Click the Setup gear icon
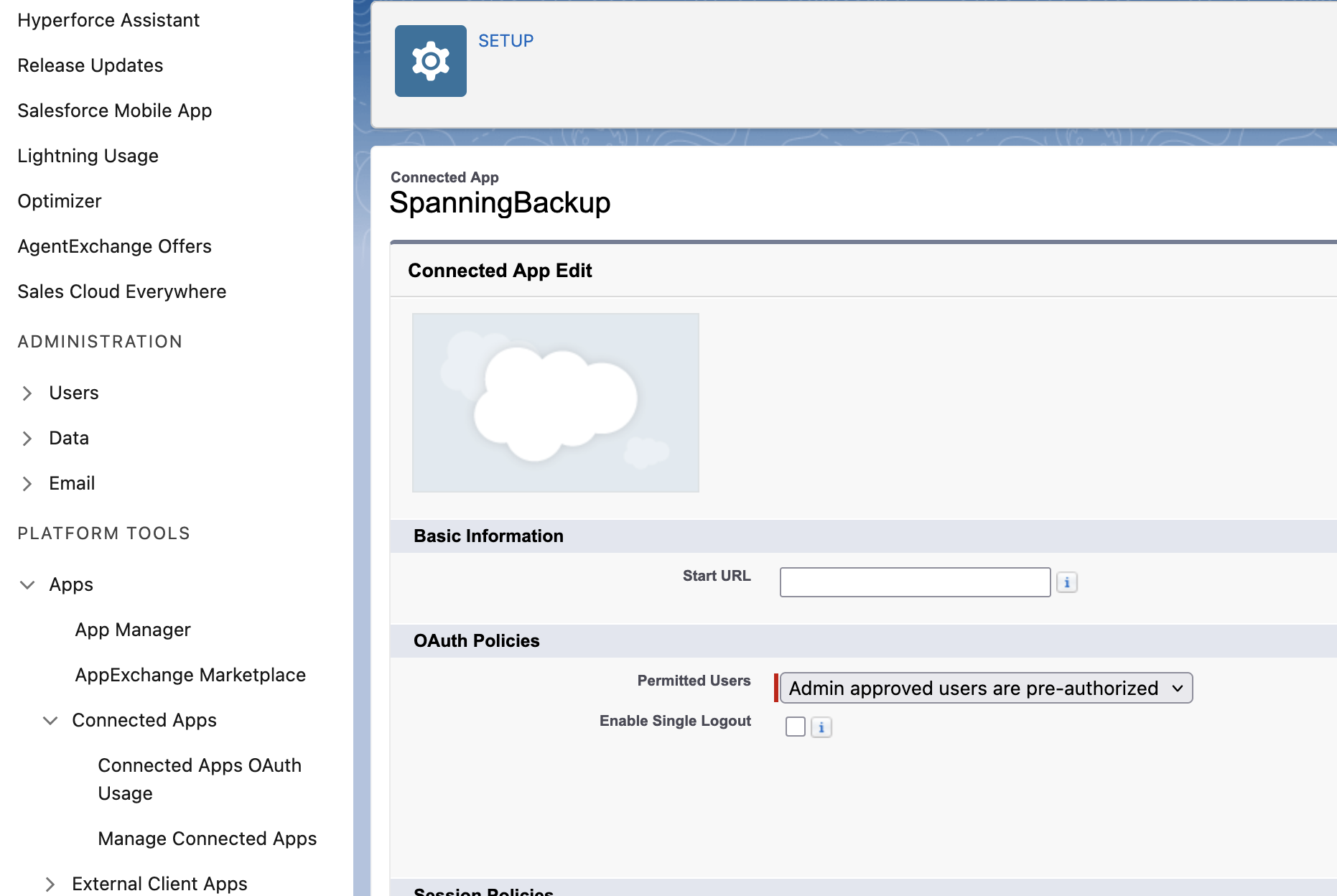 tap(431, 61)
